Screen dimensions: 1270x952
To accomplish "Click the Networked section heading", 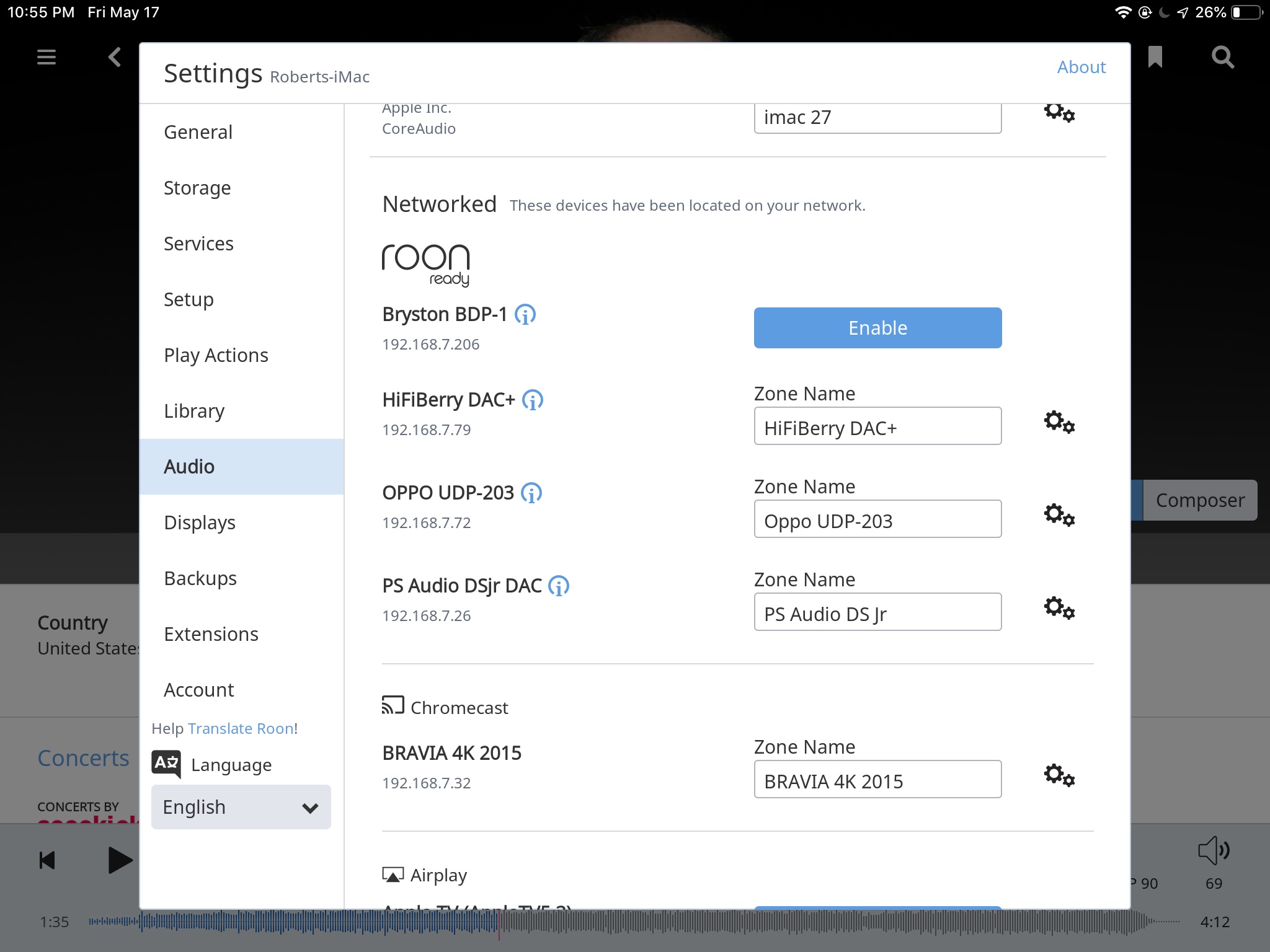I will 440,204.
